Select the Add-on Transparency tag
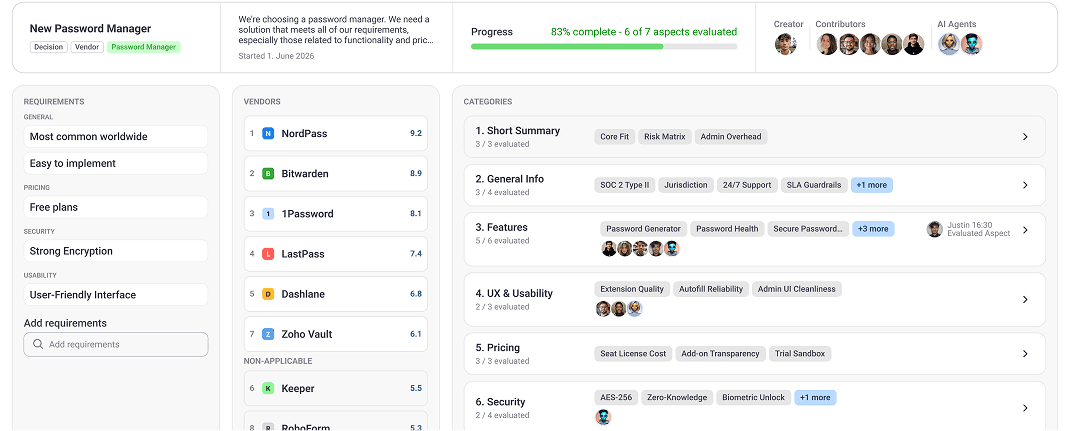Screen dimensions: 1070x431 point(721,354)
